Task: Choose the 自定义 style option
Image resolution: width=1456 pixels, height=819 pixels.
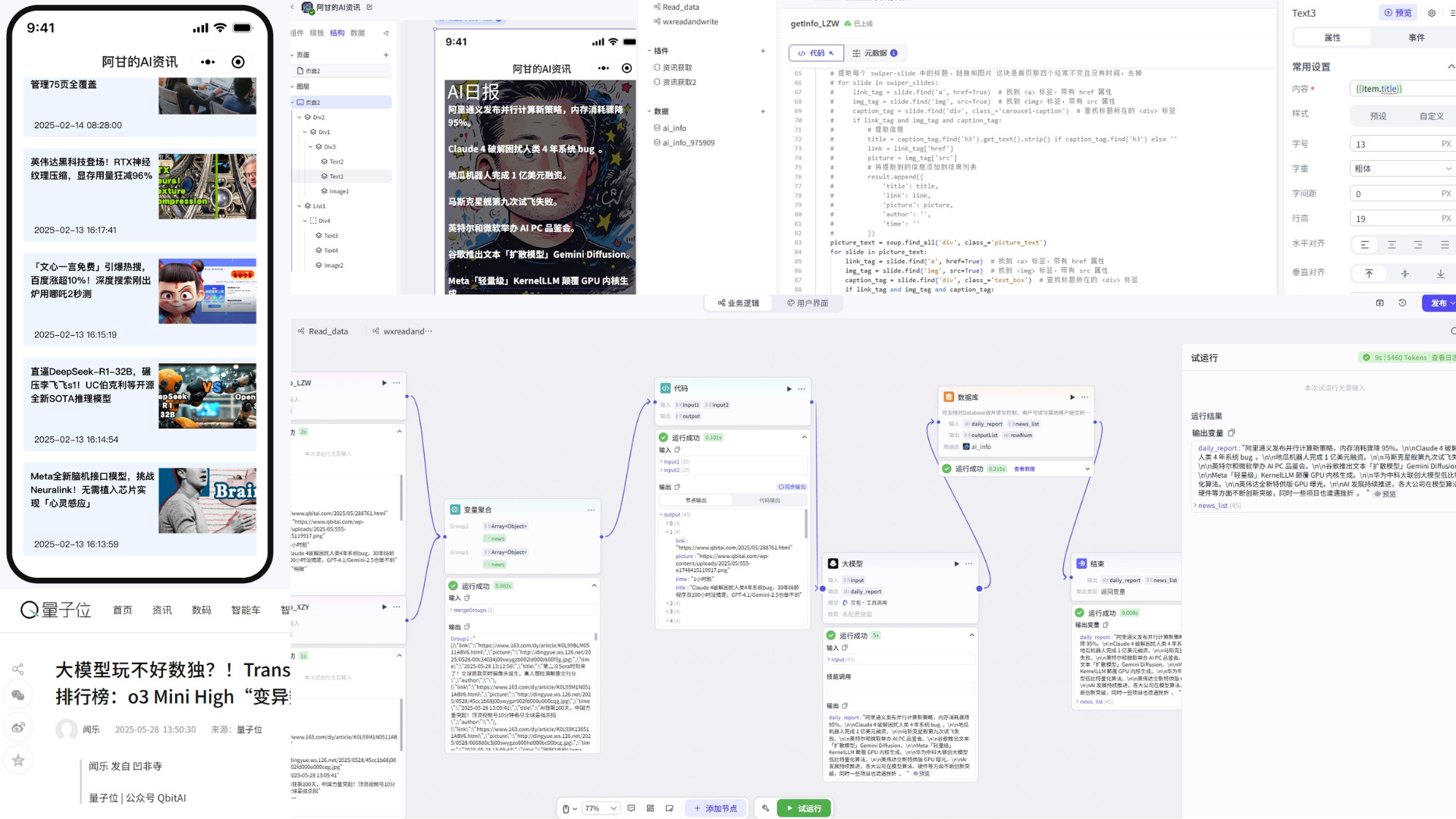Action: pyautogui.click(x=1431, y=116)
